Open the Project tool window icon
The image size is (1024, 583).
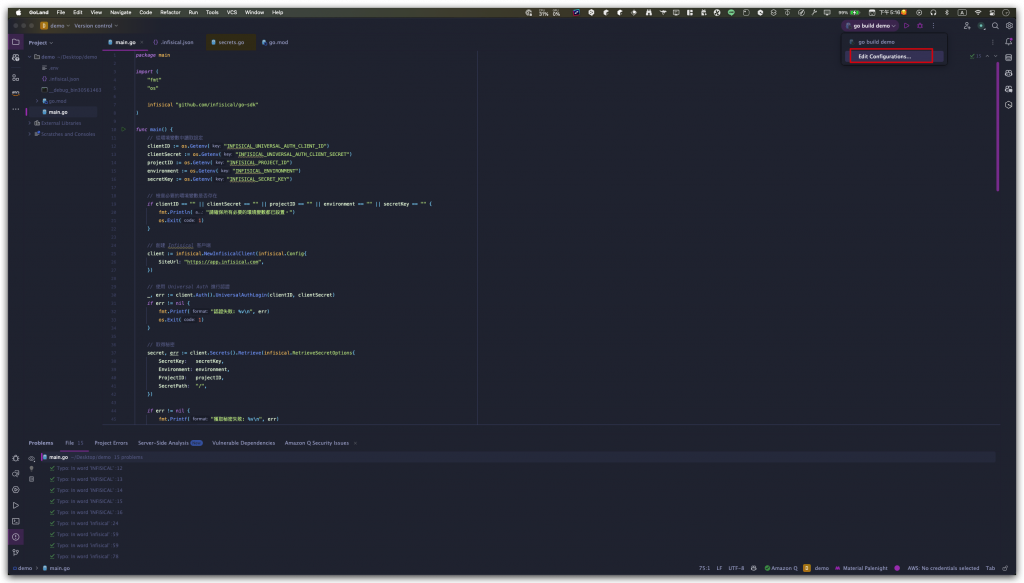[x=16, y=42]
